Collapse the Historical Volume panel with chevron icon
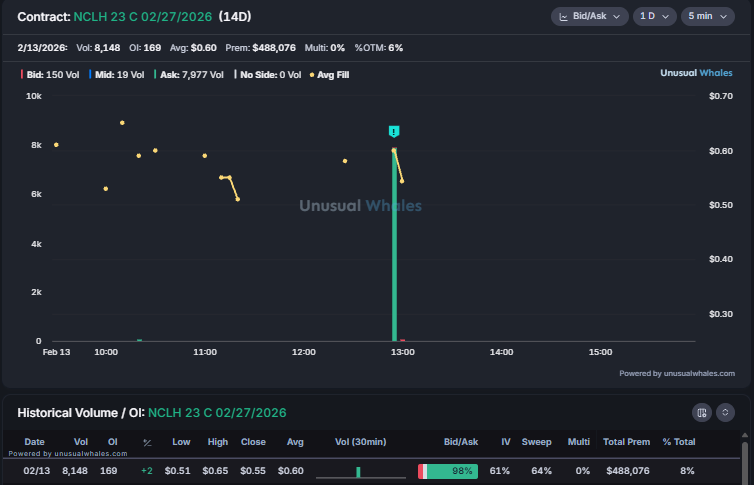The width and height of the screenshot is (754, 485). coord(726,412)
